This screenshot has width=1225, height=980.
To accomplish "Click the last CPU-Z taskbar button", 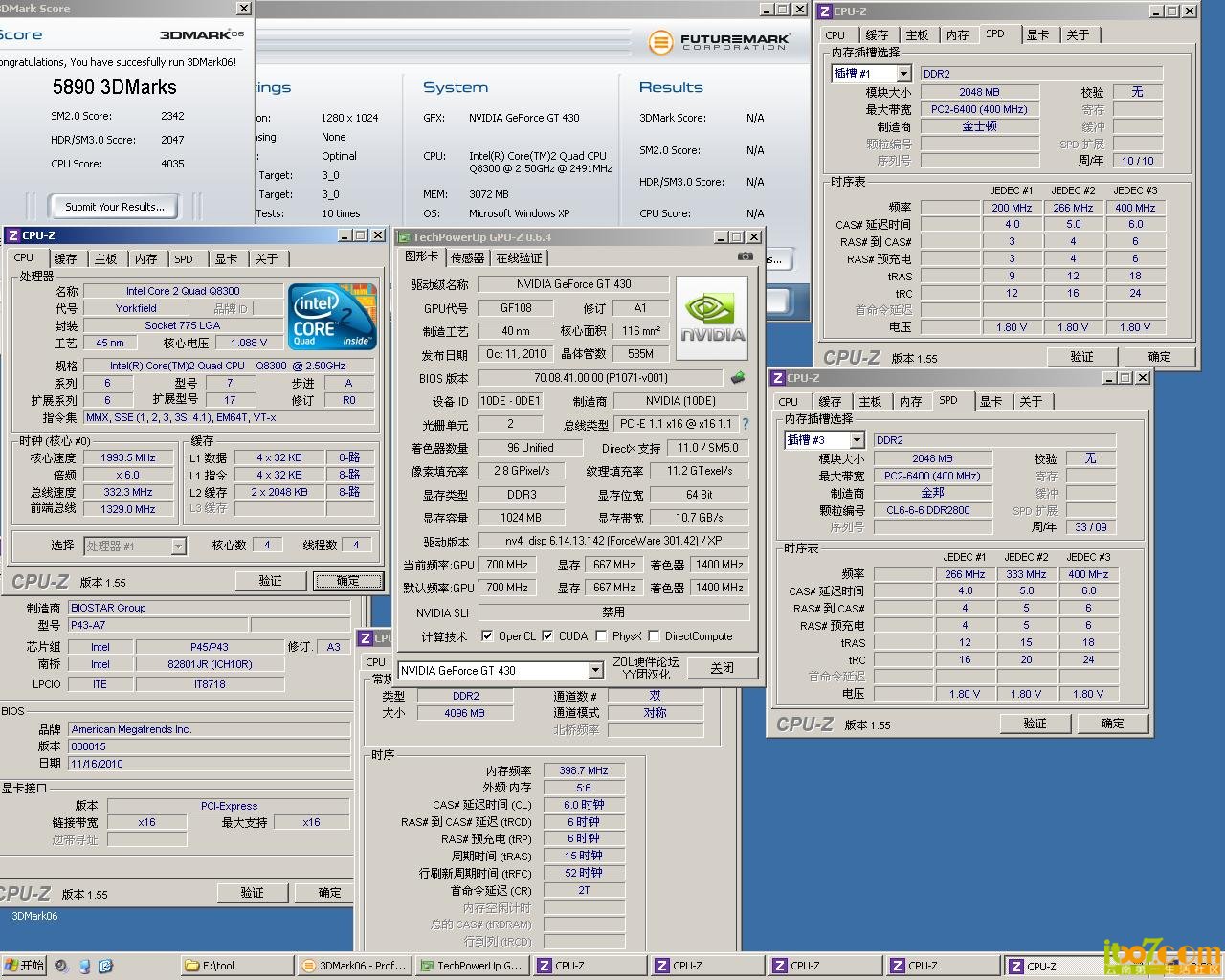I will coord(1061,966).
